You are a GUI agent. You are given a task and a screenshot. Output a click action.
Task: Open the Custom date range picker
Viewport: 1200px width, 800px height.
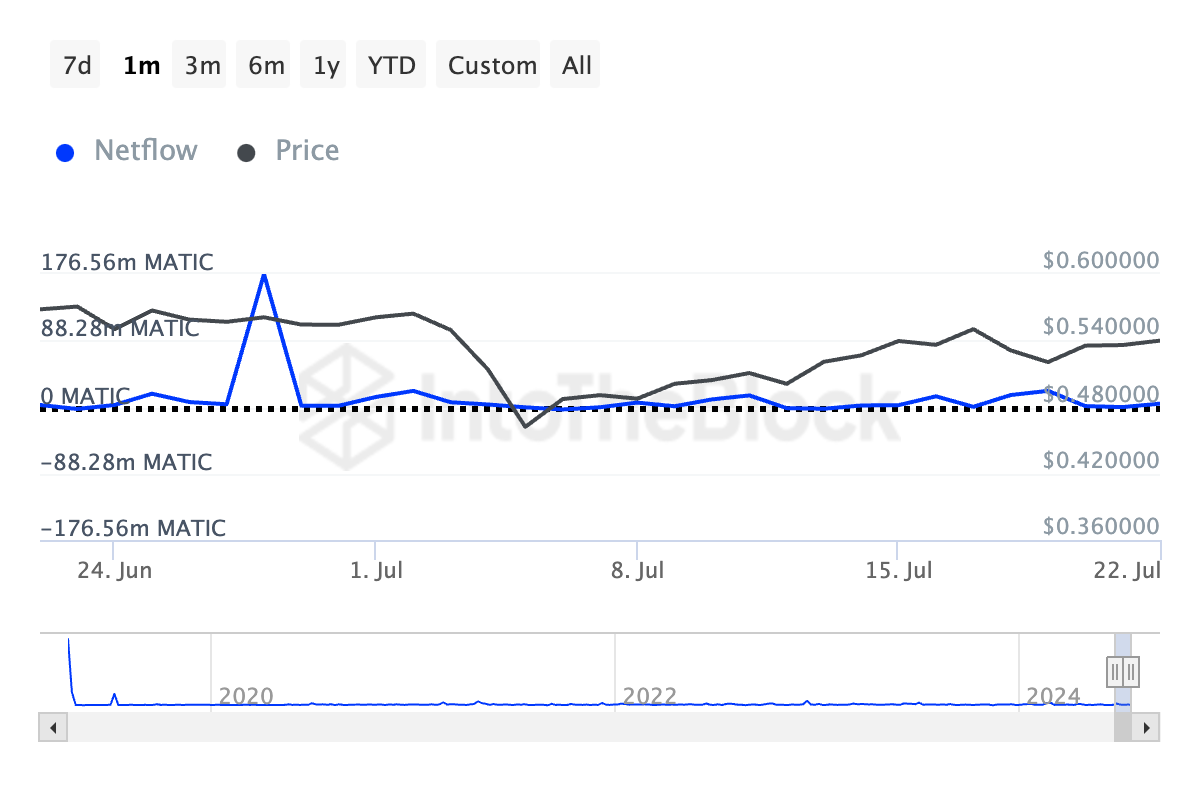(492, 66)
